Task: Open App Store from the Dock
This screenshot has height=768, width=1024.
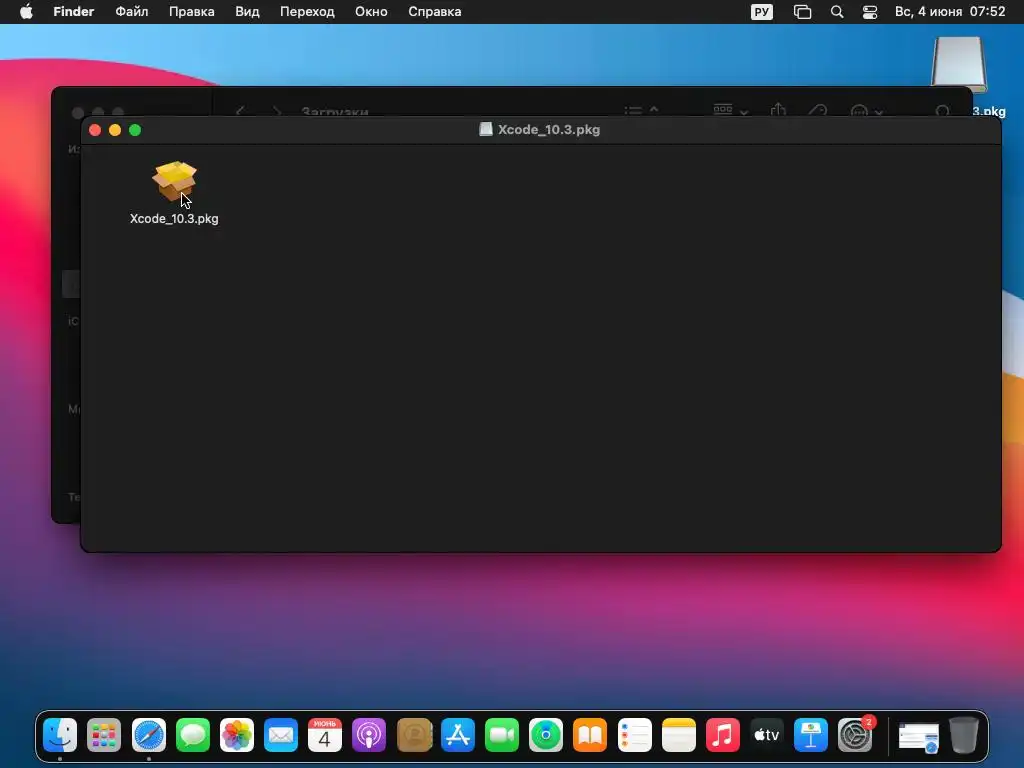Action: click(x=458, y=735)
